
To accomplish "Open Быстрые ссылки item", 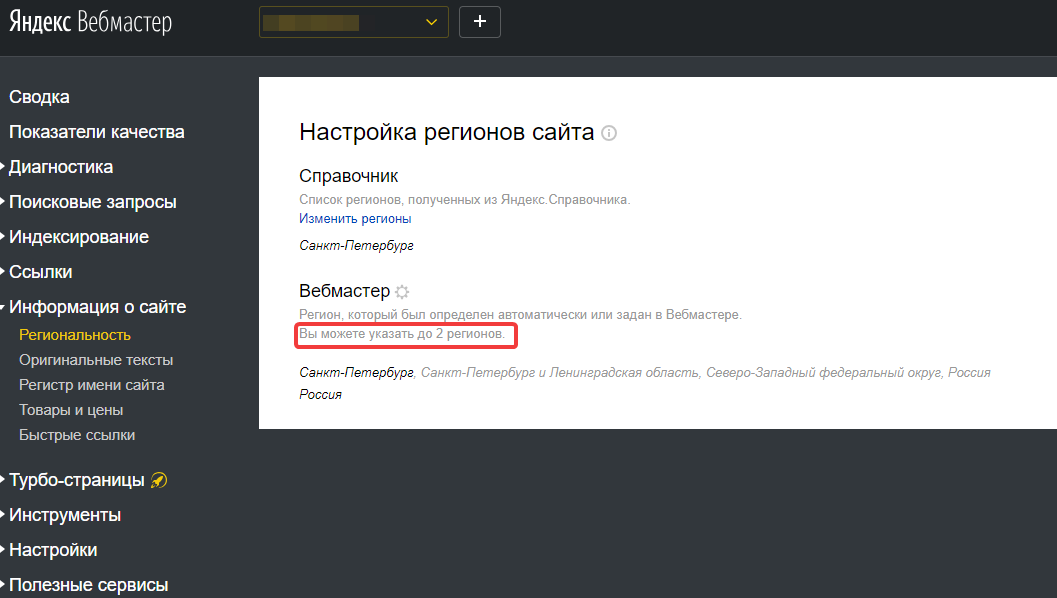I will coord(77,435).
